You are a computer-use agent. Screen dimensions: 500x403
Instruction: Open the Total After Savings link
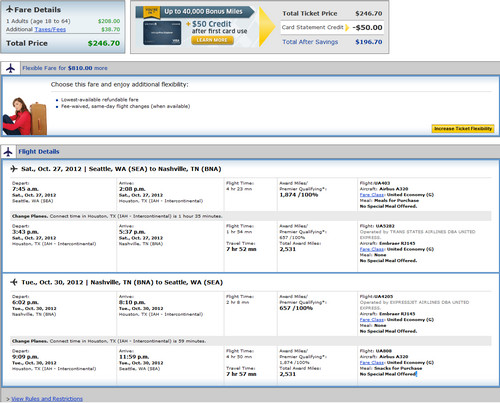click(x=310, y=42)
